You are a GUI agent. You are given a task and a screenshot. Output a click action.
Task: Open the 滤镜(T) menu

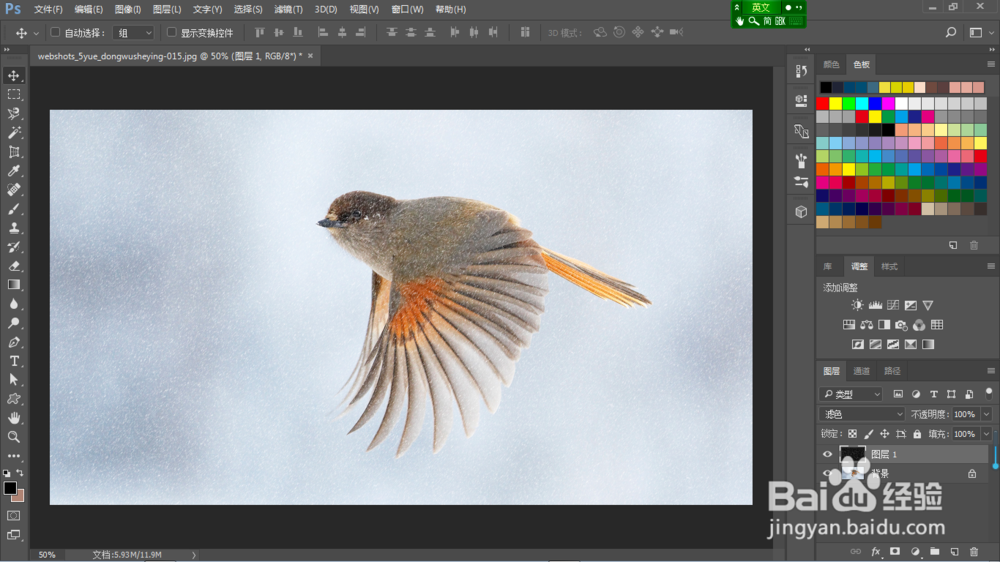coord(288,10)
